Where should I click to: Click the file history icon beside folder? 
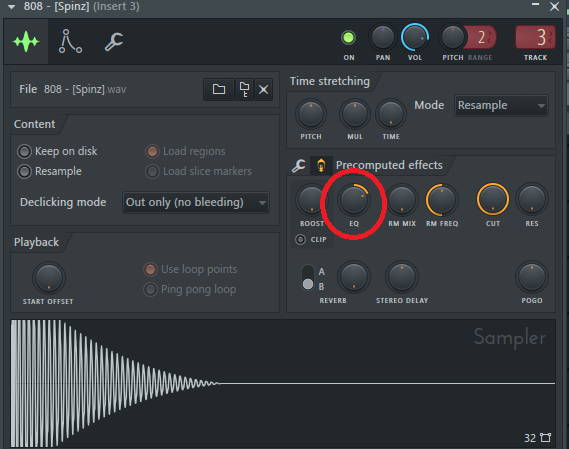[244, 89]
